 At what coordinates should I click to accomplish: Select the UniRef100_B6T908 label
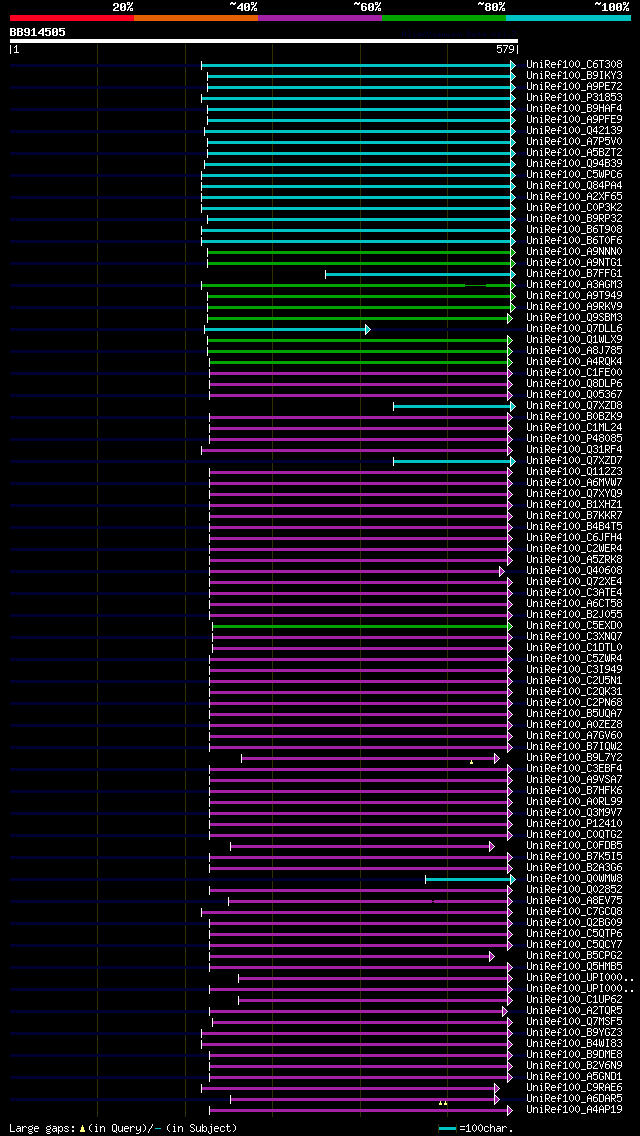tap(574, 230)
